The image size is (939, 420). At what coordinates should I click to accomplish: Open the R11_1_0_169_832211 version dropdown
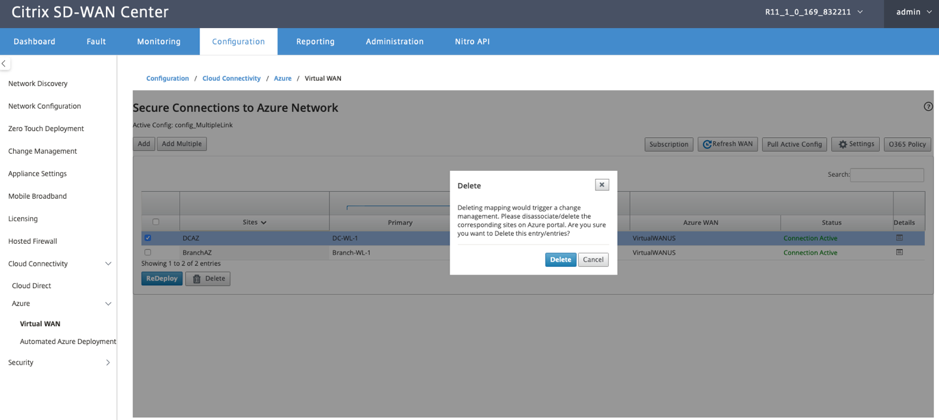click(x=815, y=12)
